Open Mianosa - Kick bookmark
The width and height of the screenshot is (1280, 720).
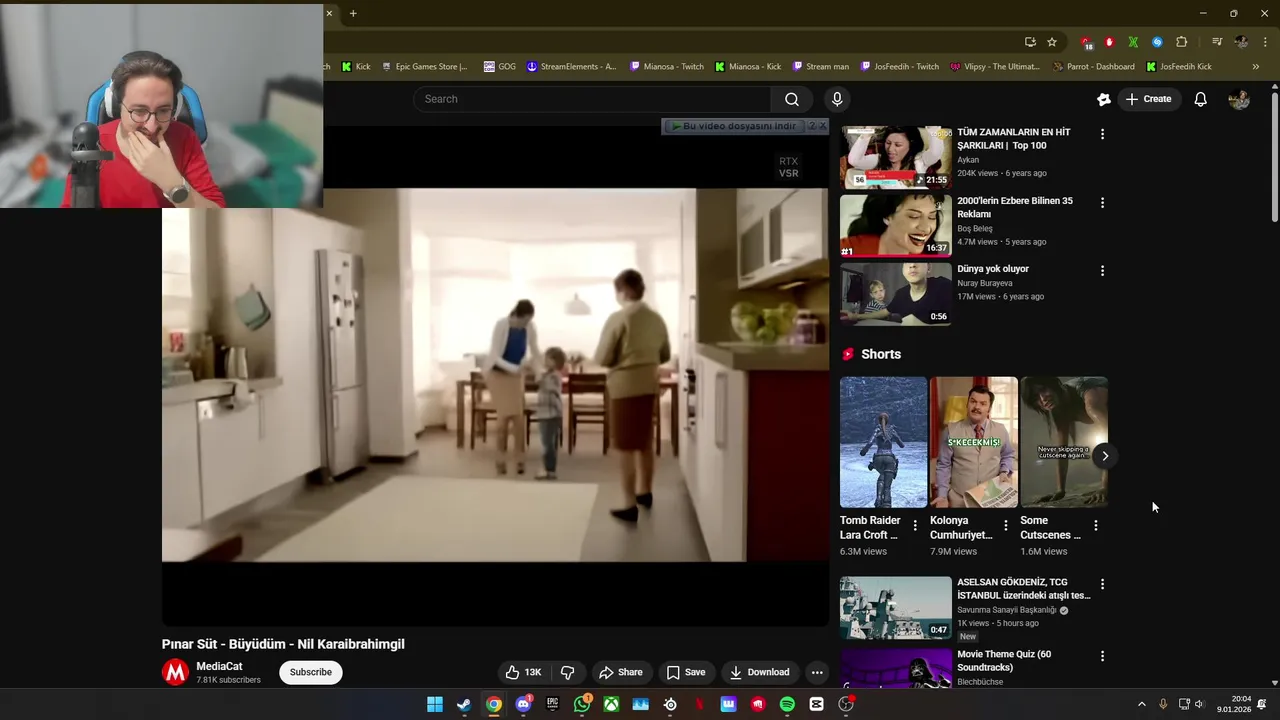[x=748, y=67]
